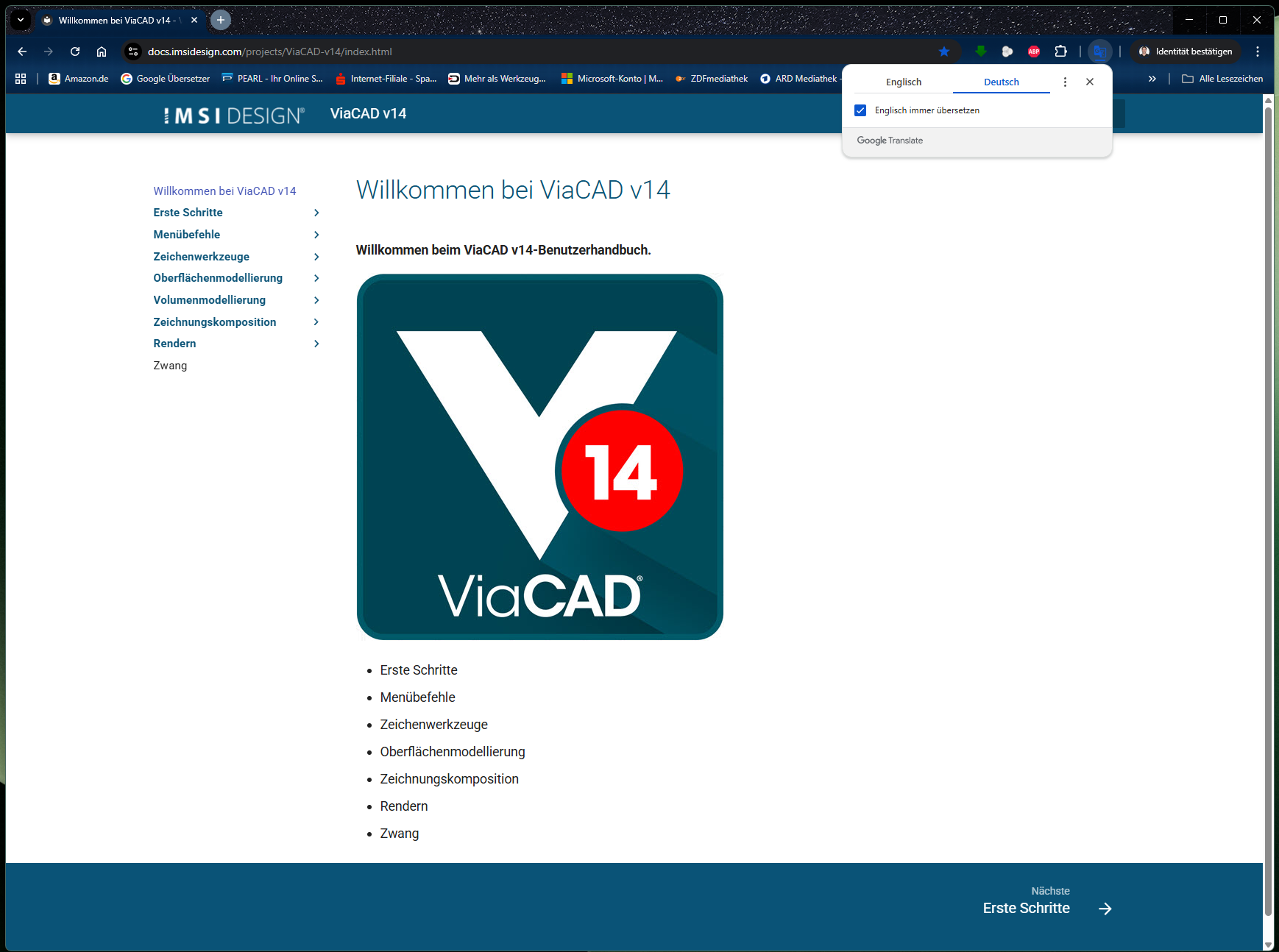Expand the Menübefehle section
This screenshot has height=952, width=1279.
(316, 235)
